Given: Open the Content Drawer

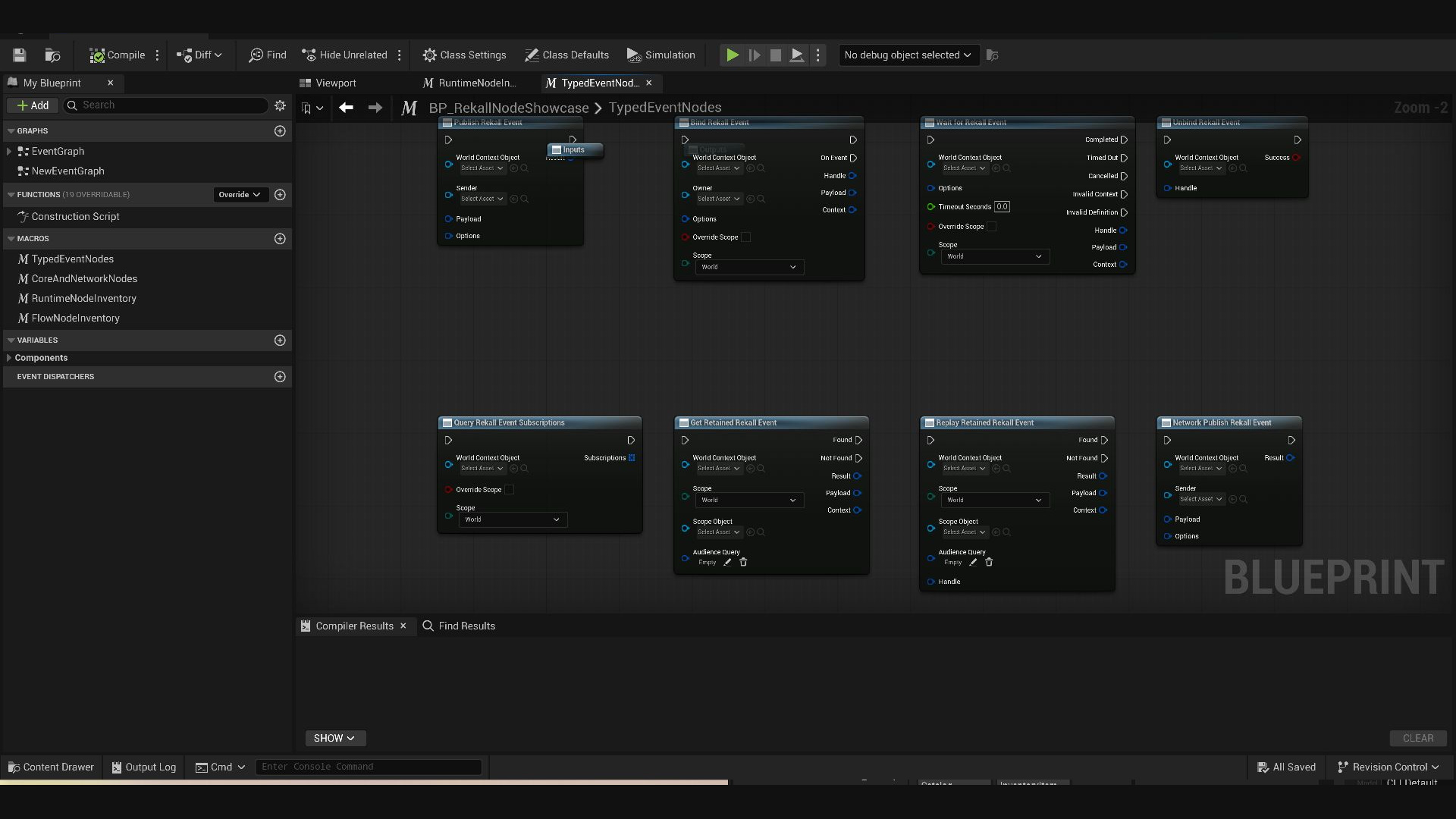Looking at the screenshot, I should pos(50,767).
